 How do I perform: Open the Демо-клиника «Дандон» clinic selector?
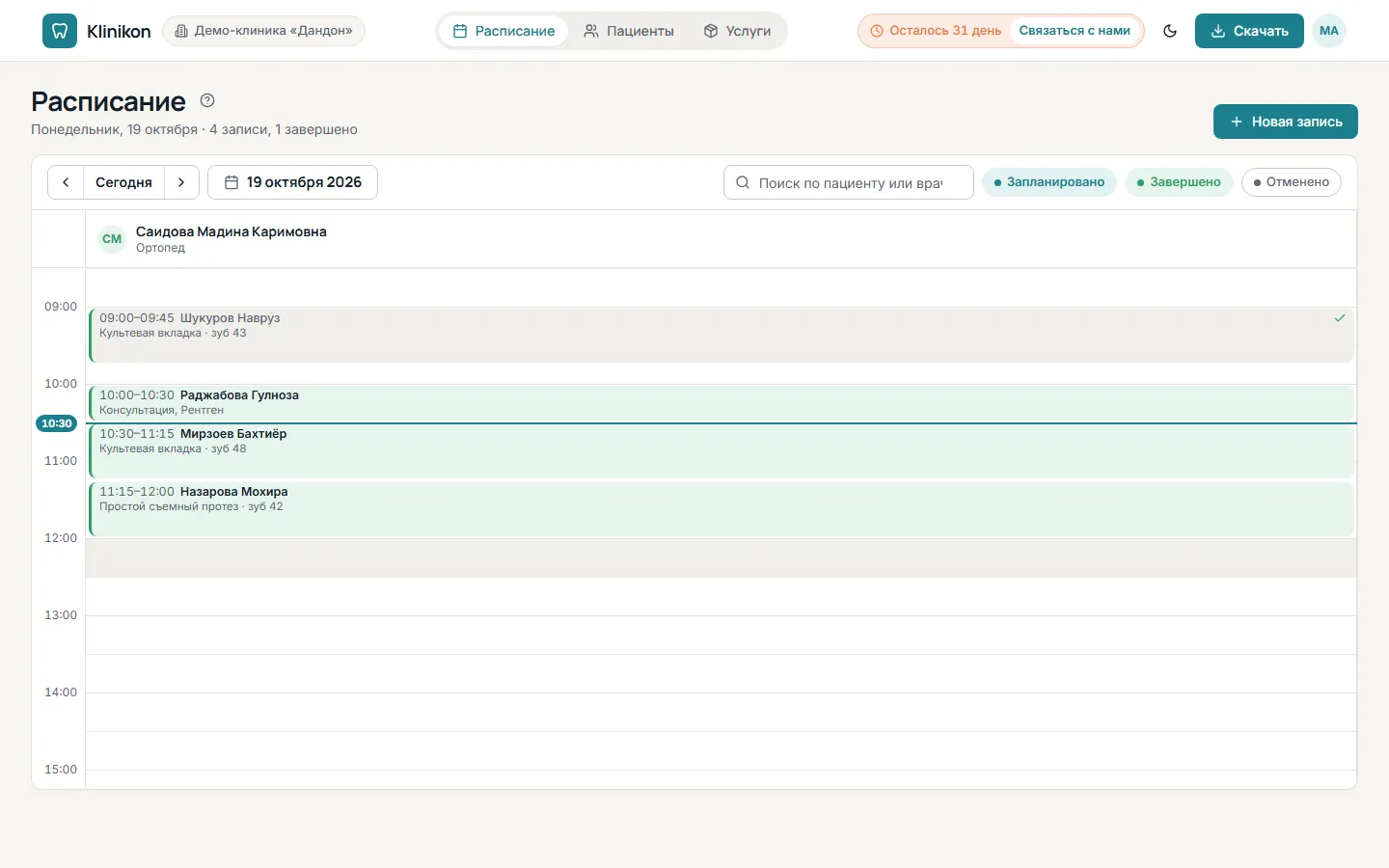coord(263,31)
